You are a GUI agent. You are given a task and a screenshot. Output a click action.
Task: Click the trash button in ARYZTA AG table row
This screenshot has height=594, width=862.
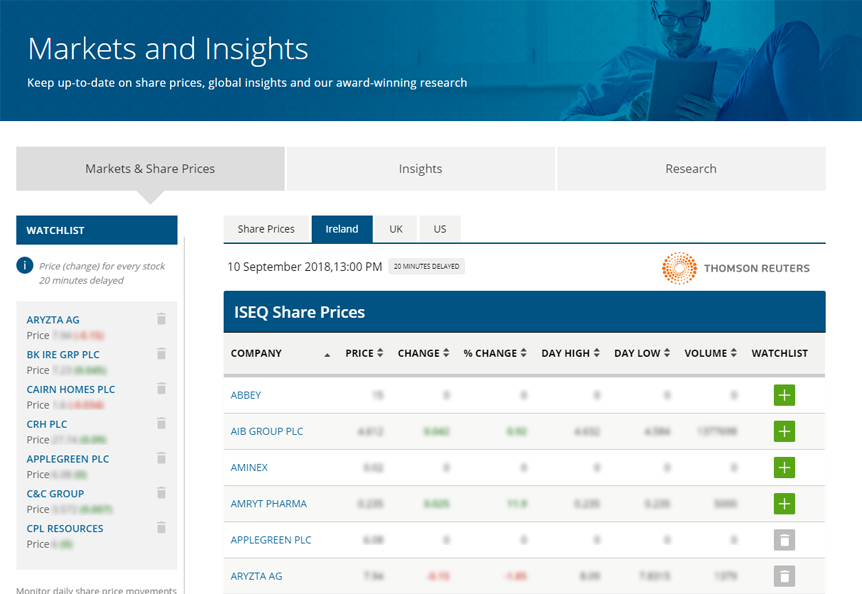[x=784, y=576]
